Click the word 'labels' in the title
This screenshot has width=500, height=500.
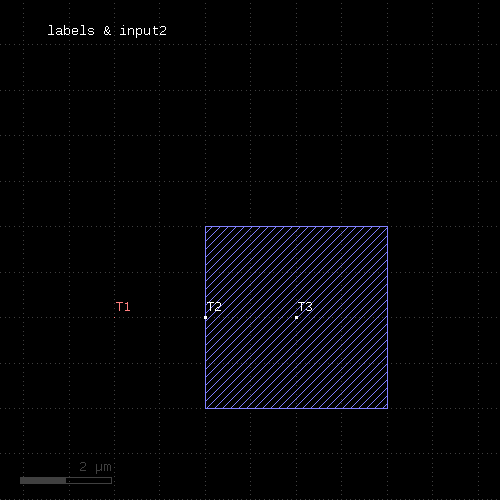(71, 31)
